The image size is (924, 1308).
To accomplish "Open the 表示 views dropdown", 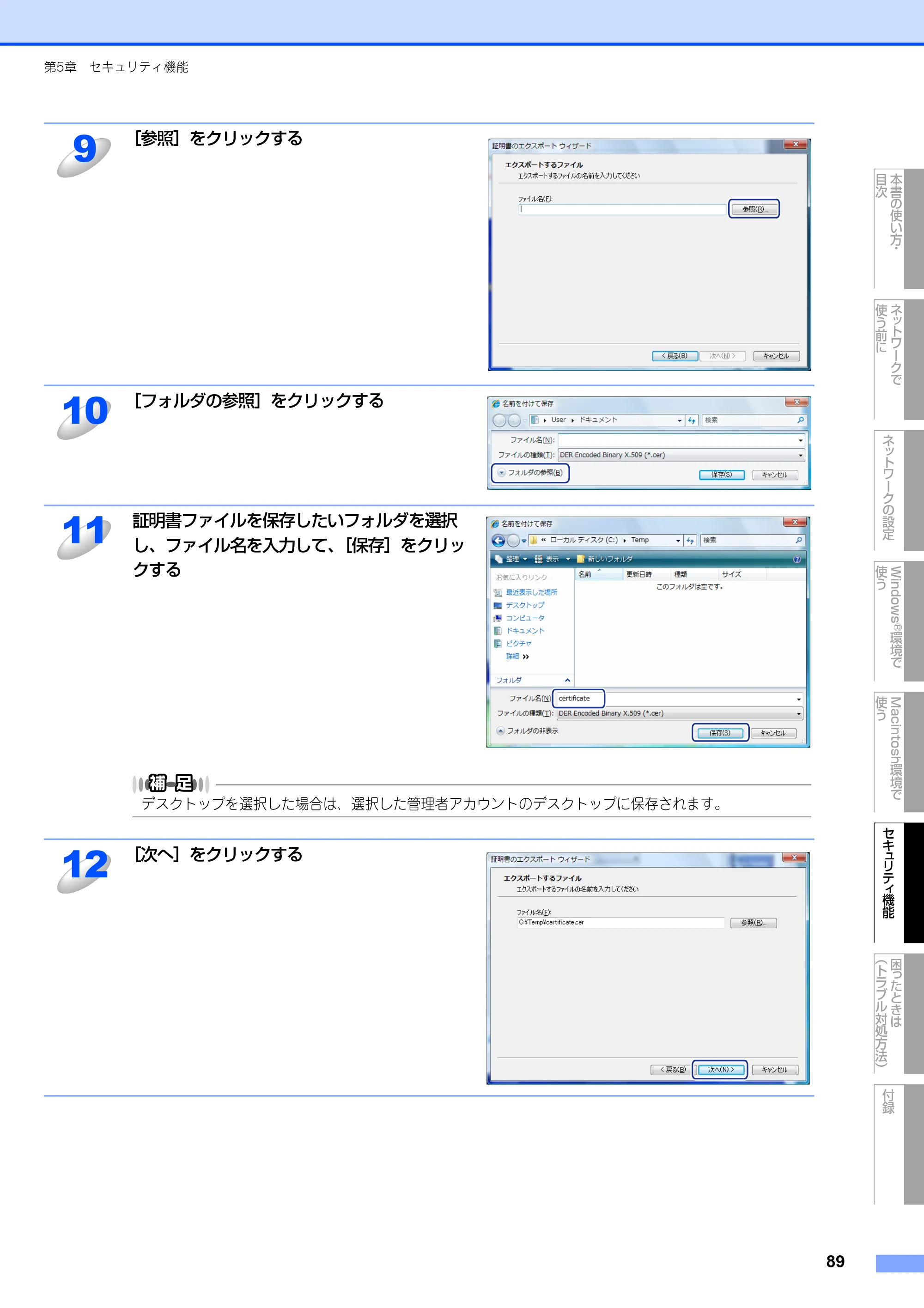I will pos(552,560).
